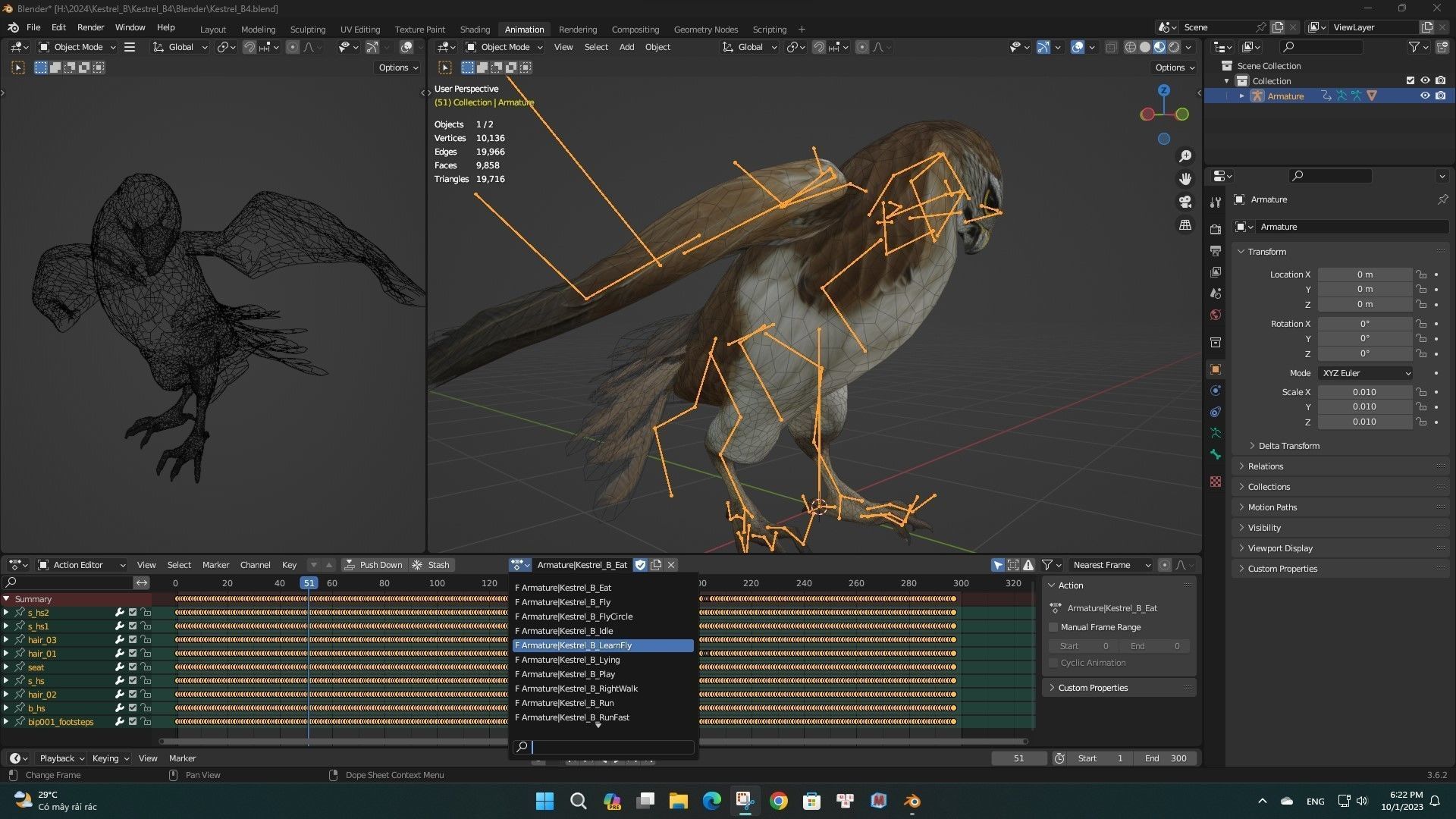Open the Render properties tab icon

[x=1216, y=230]
